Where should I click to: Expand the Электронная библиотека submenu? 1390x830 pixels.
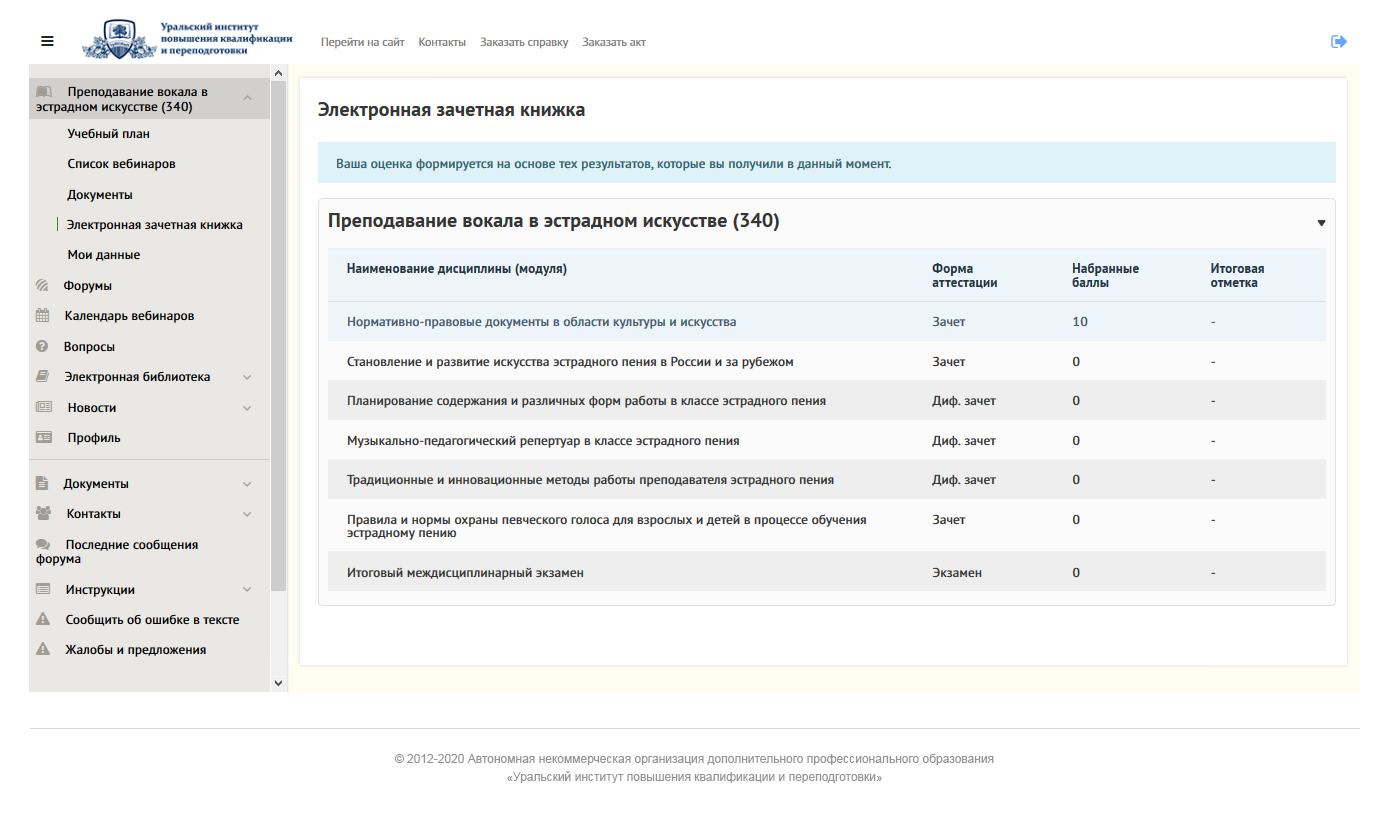click(x=247, y=377)
